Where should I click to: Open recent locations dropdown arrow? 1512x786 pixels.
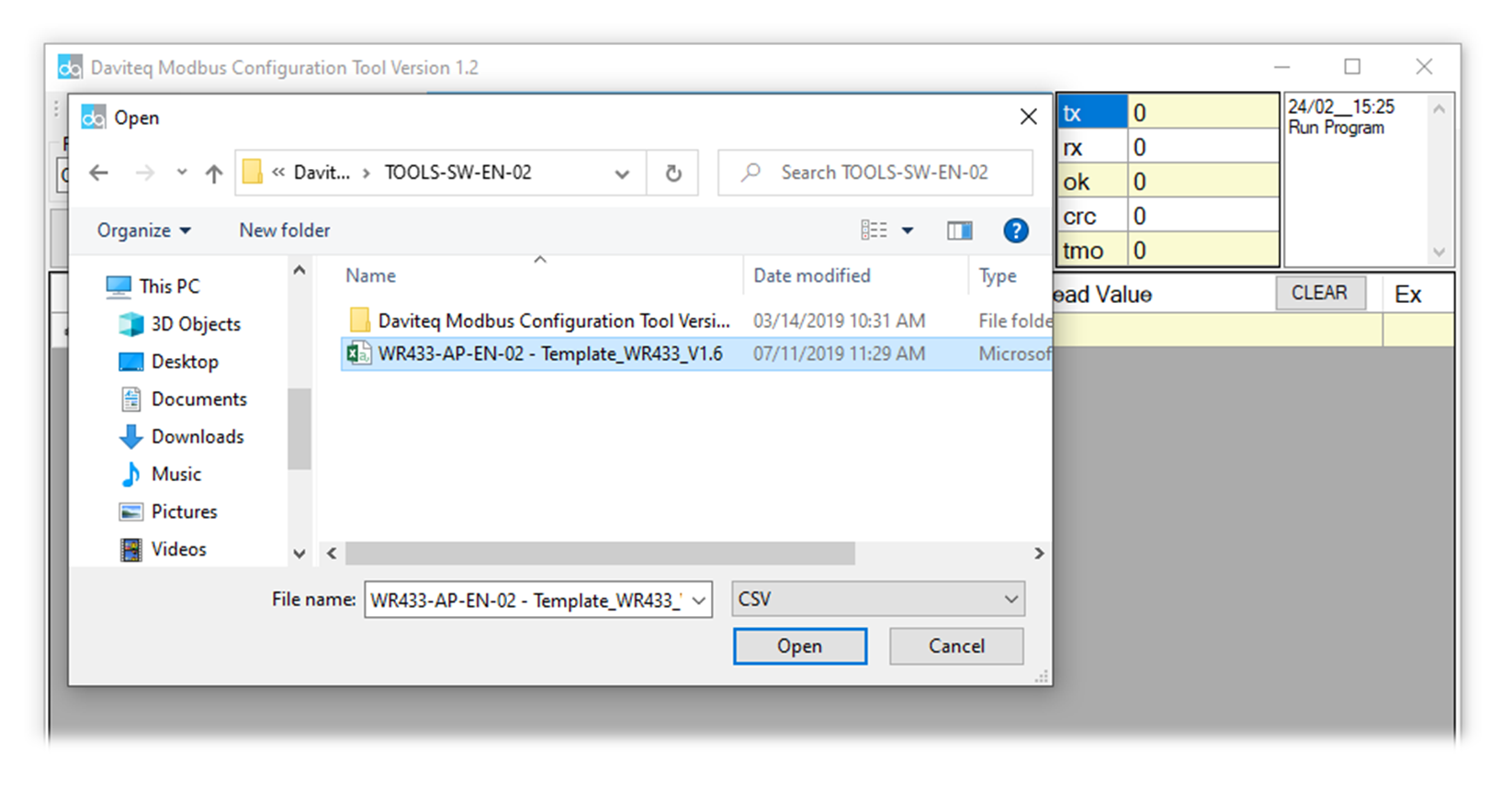click(181, 173)
